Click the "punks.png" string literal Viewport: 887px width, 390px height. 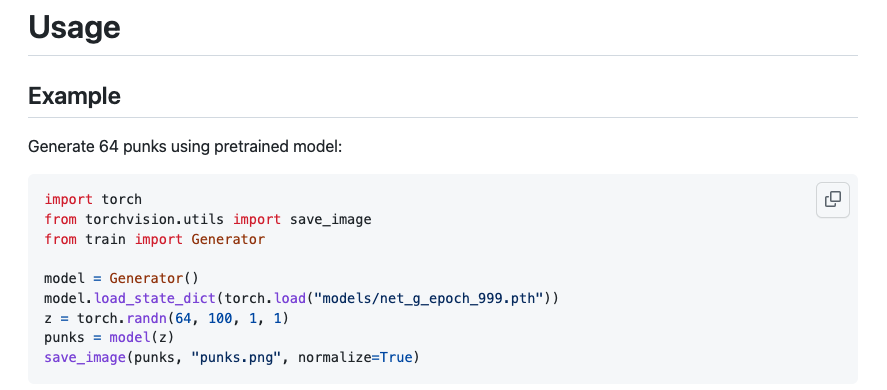point(240,358)
